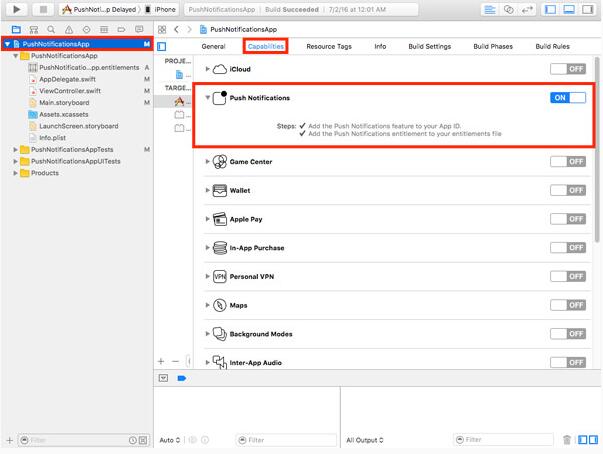Click the Stop button in toolbar
This screenshot has width=603, height=454.
point(43,9)
